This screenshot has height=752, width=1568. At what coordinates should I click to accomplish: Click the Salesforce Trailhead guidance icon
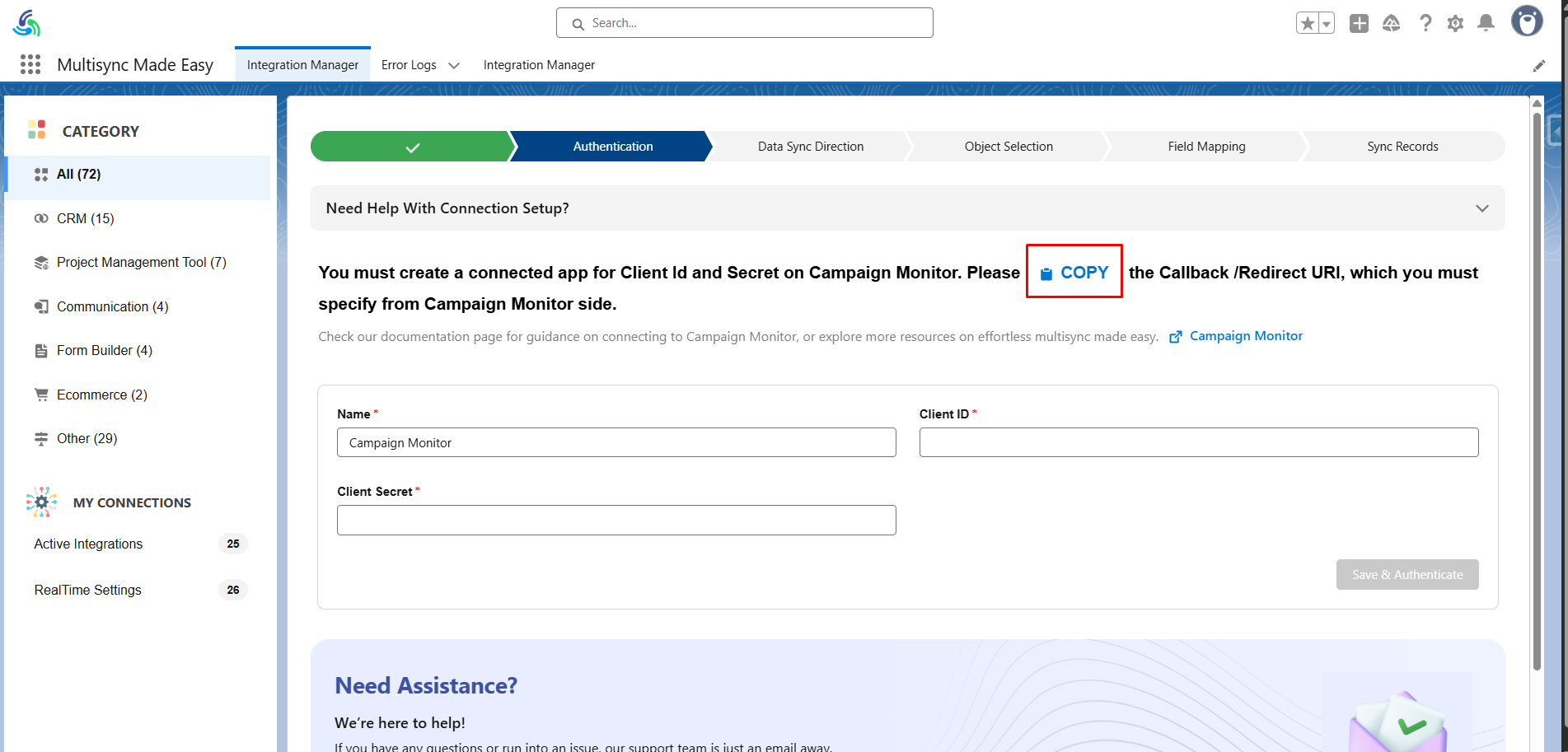click(x=1391, y=23)
